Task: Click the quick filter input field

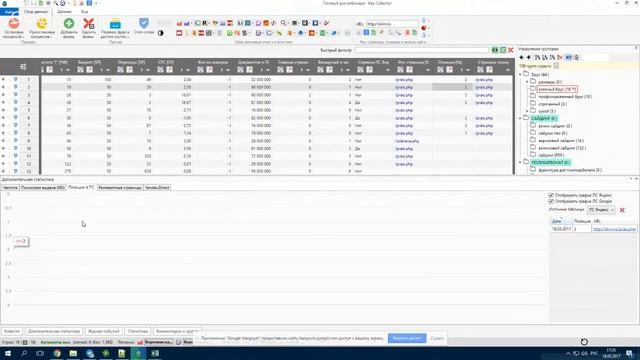Action: 422,50
